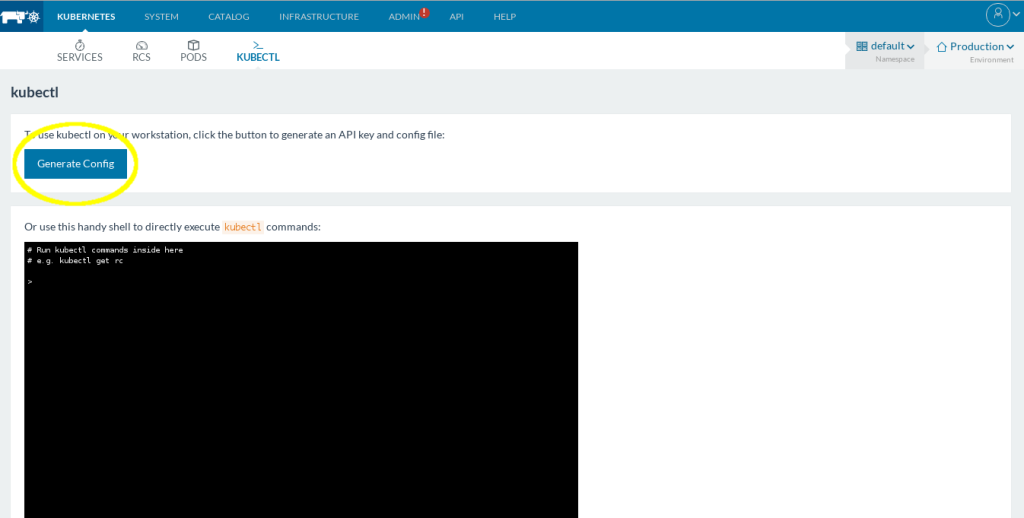
Task: Click the Kubectl terminal prompt icon
Action: point(258,45)
